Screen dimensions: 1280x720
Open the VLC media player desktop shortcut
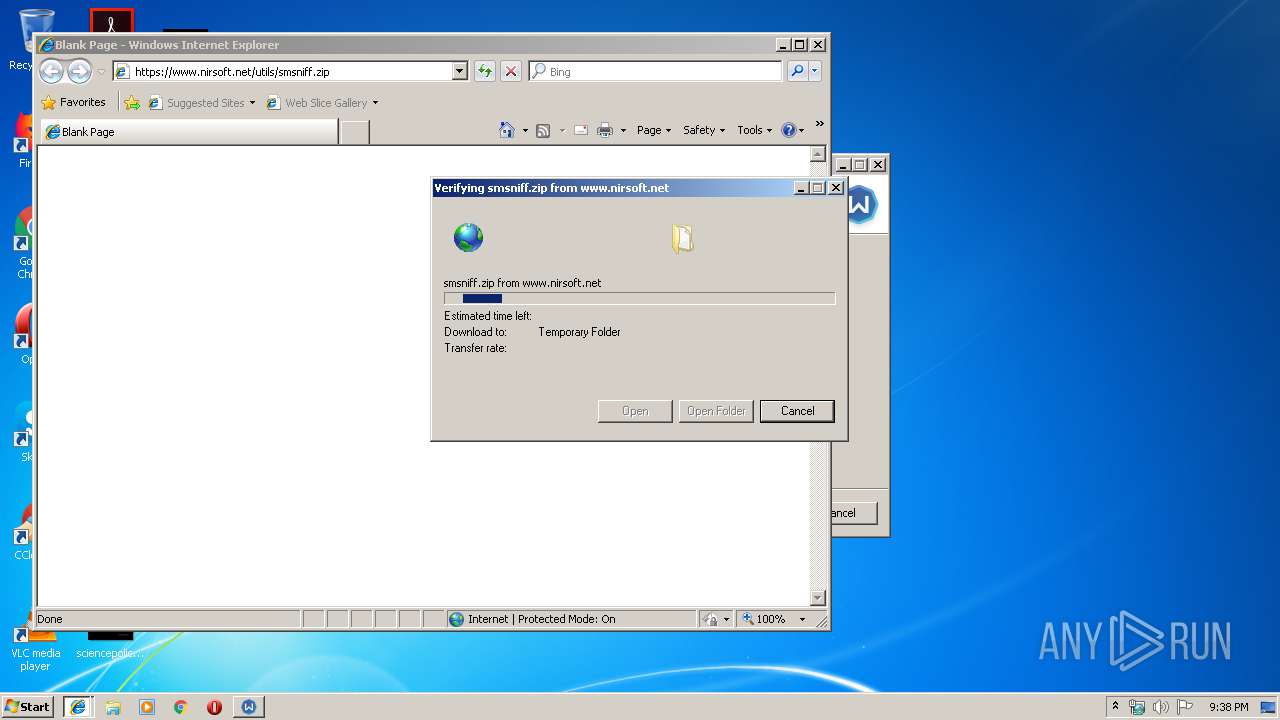pyautogui.click(x=35, y=645)
